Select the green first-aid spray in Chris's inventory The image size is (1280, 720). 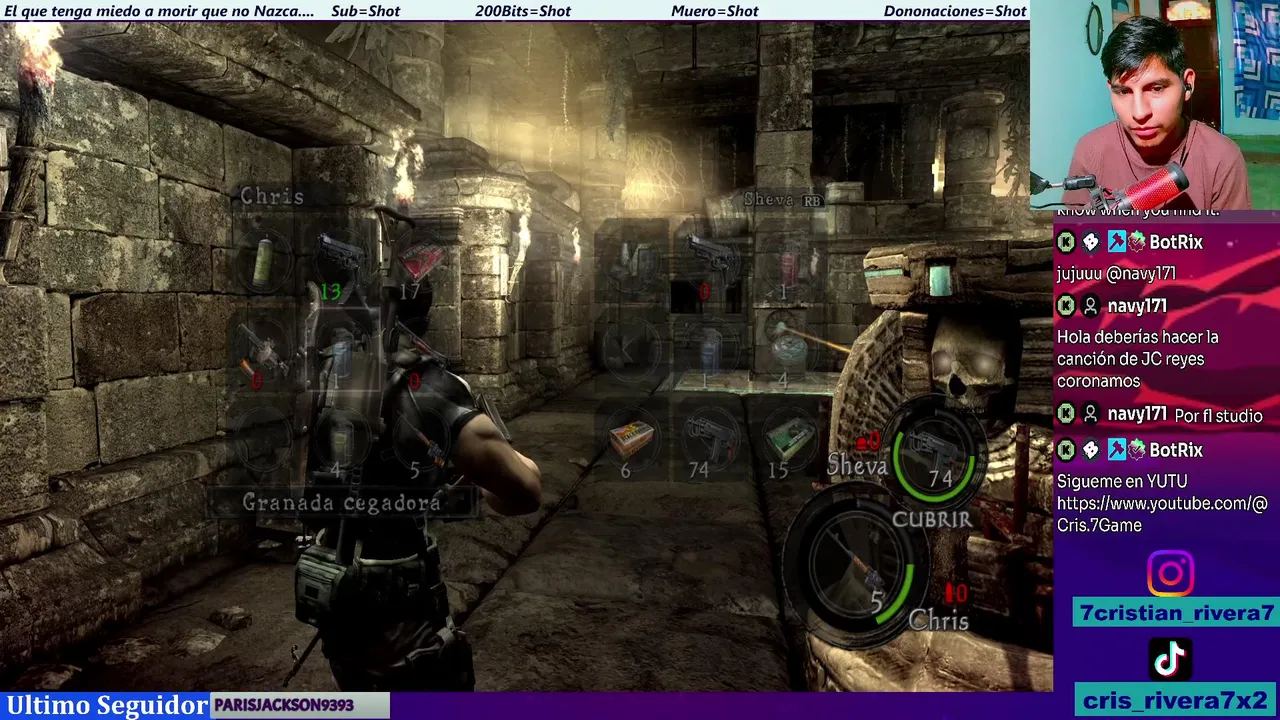point(263,263)
